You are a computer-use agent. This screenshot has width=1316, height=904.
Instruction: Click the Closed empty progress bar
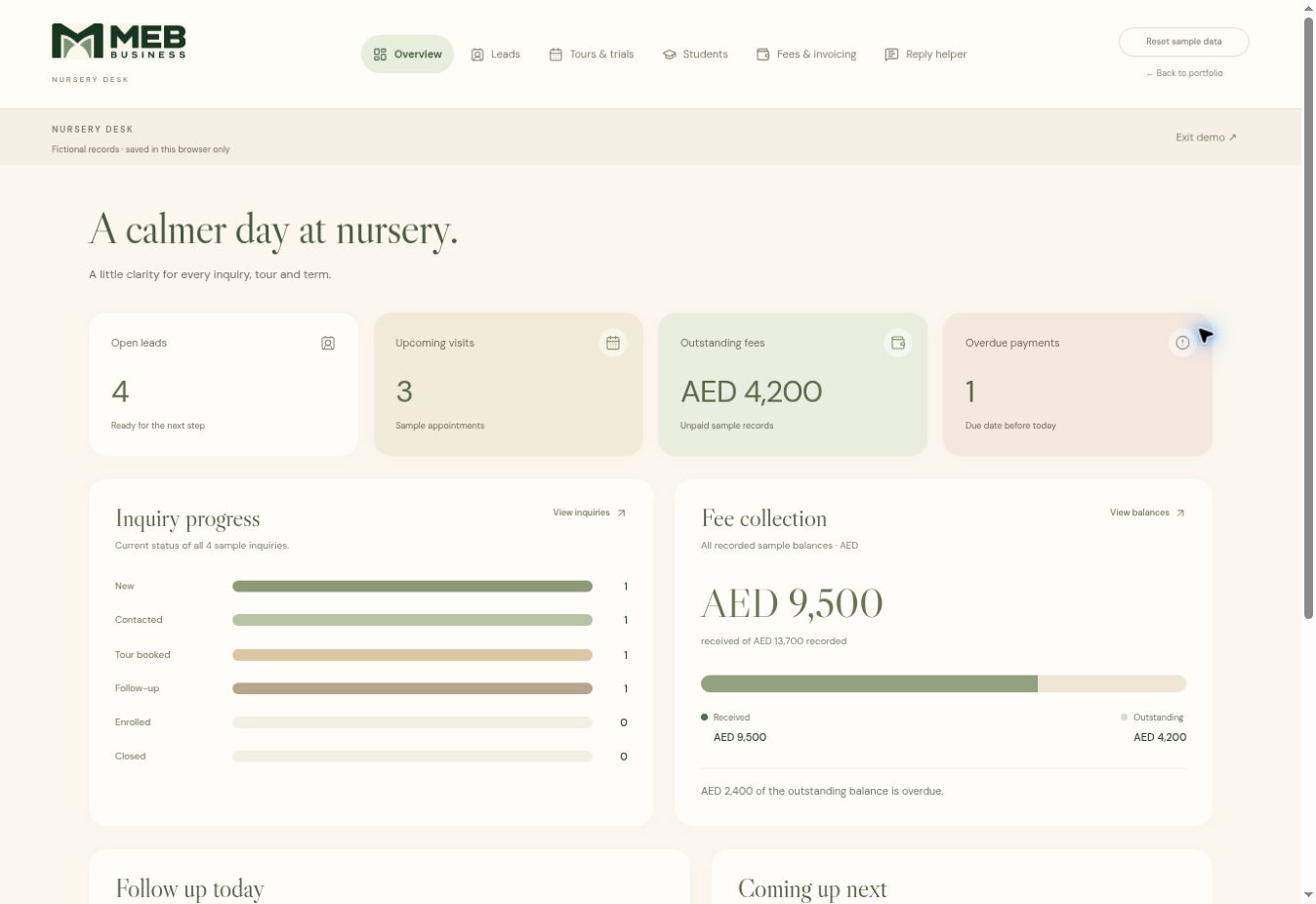pyautogui.click(x=412, y=757)
